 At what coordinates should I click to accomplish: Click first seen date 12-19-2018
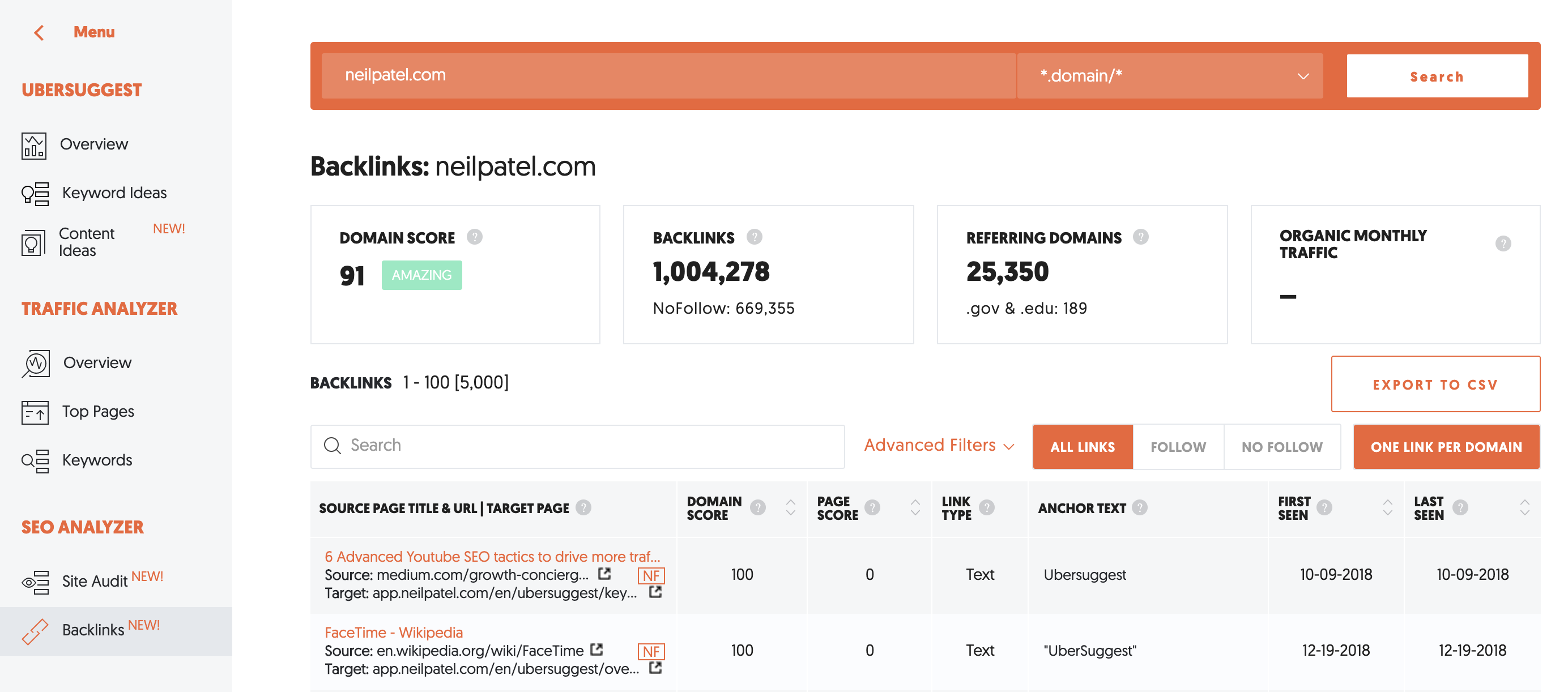tap(1336, 651)
